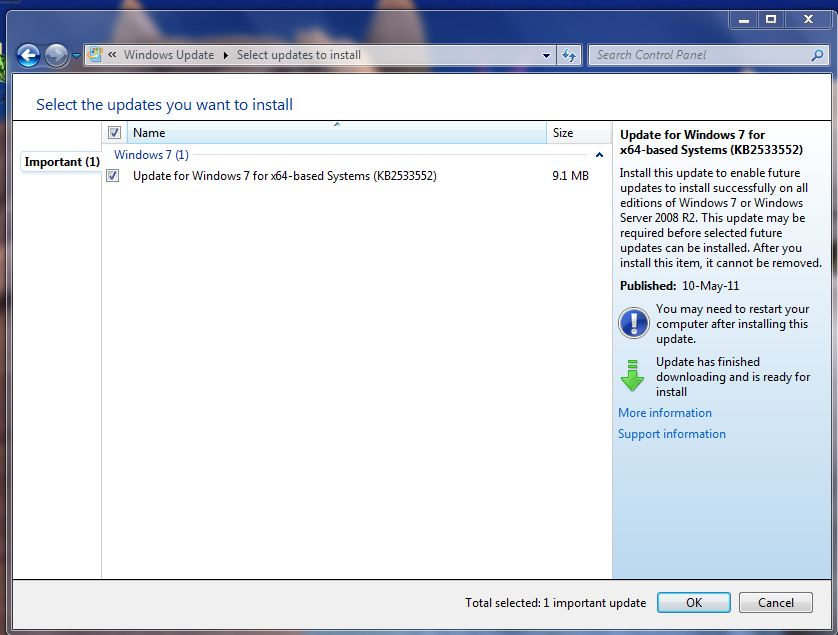Uncheck the KB2533552 update
Viewport: 838px width, 635px height.
pos(113,176)
